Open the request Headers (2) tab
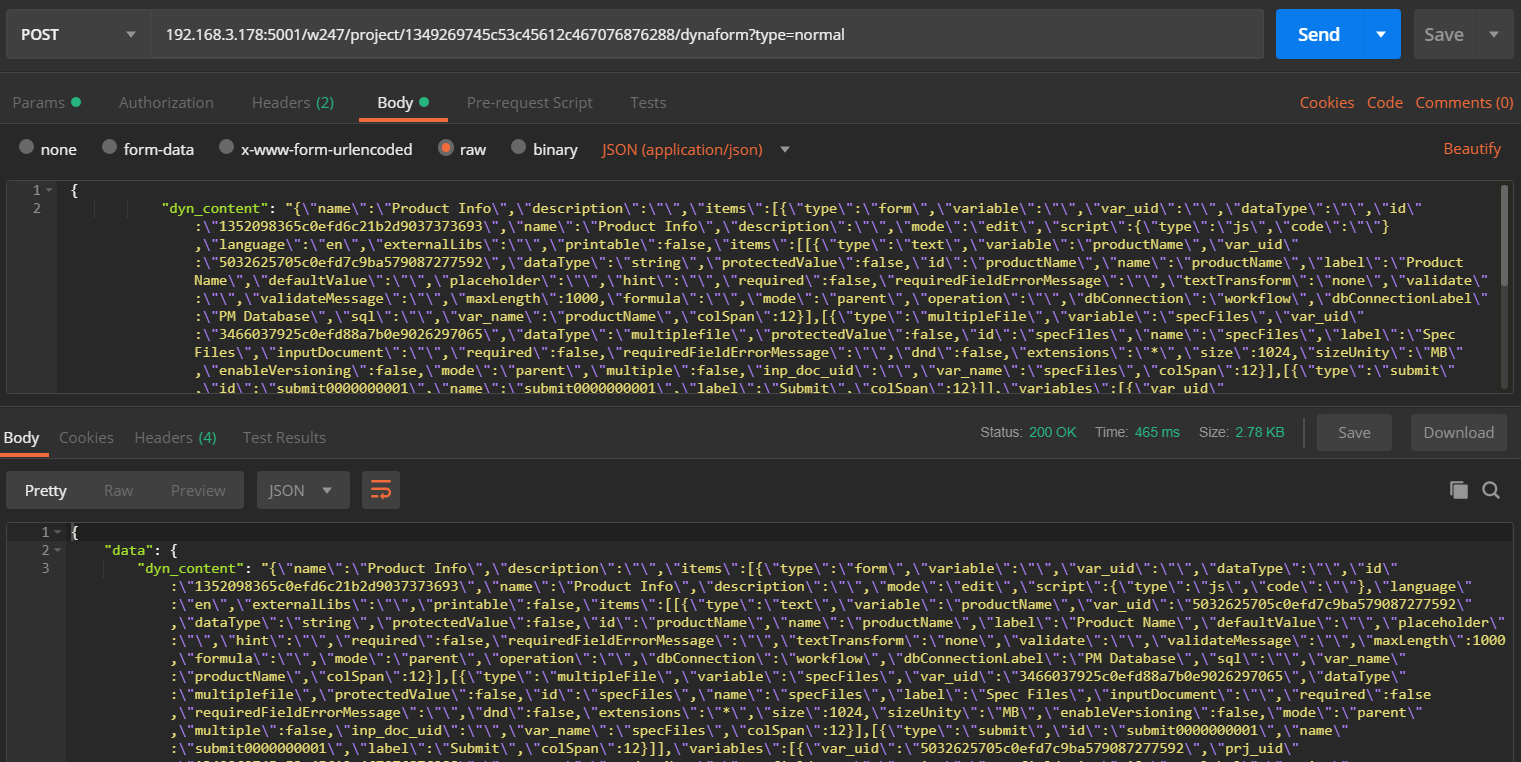Screen dimensions: 1521x762 [x=292, y=102]
